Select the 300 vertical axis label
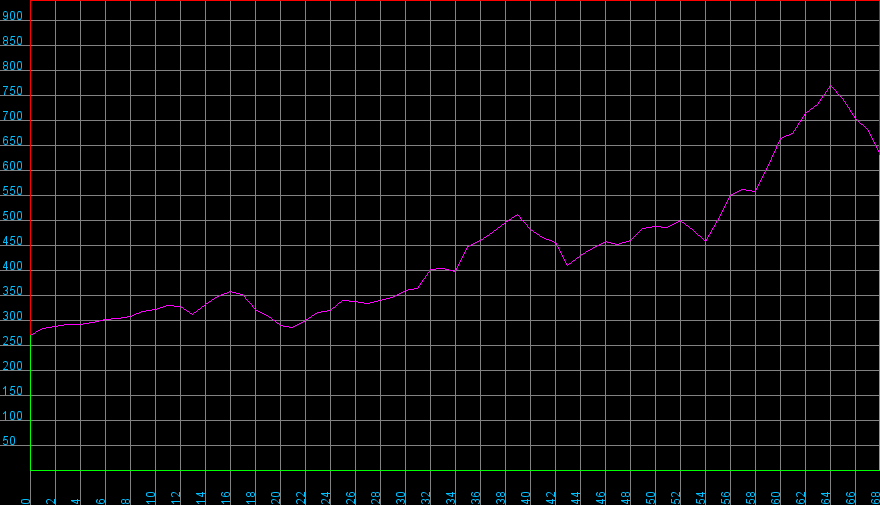This screenshot has height=505, width=880. point(12,316)
